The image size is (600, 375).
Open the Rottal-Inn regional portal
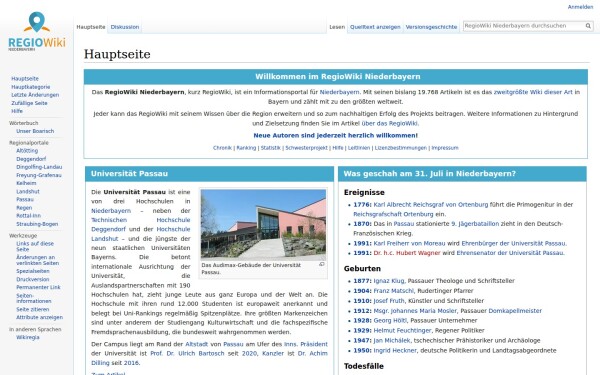(28, 216)
